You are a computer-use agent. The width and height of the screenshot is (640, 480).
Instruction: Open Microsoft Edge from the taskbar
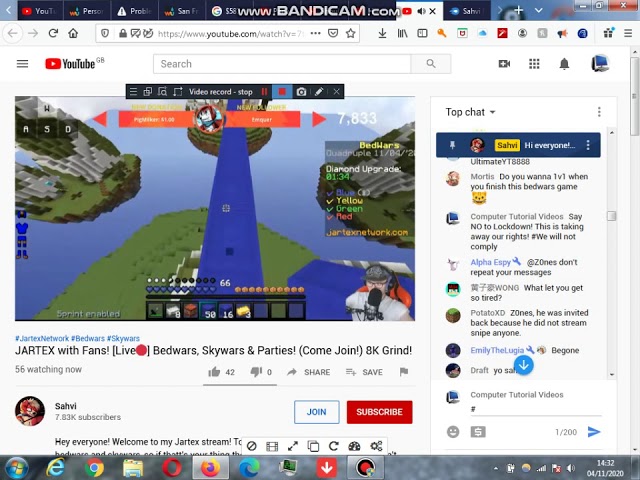[249, 467]
